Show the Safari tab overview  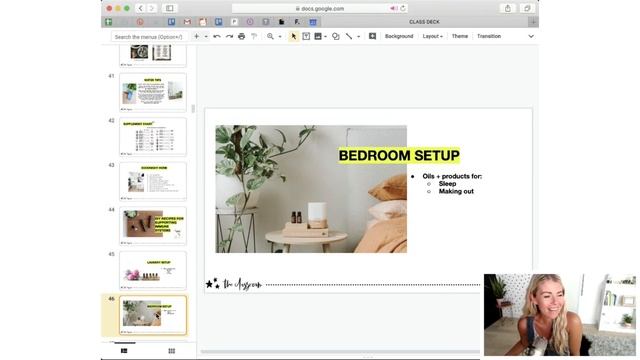[527, 8]
